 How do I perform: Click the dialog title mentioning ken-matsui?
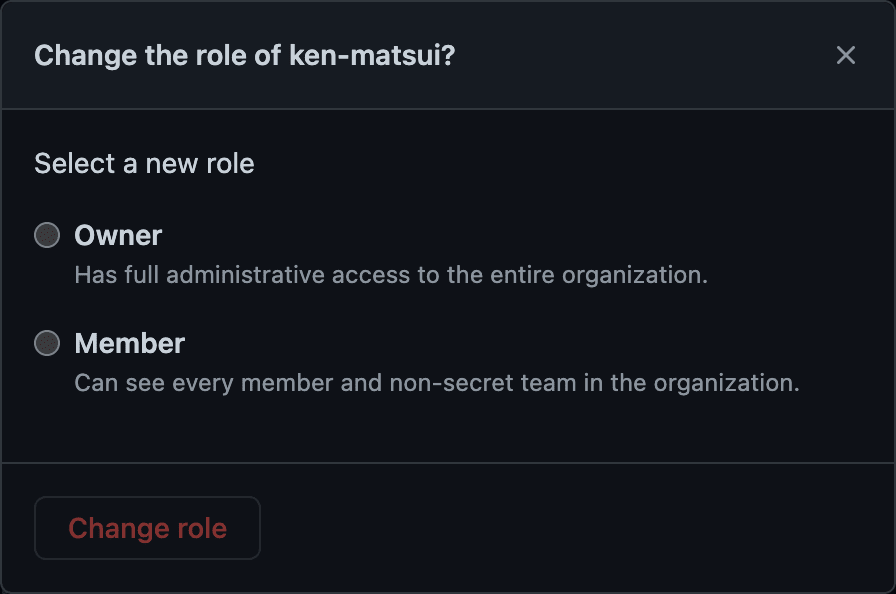pos(244,56)
